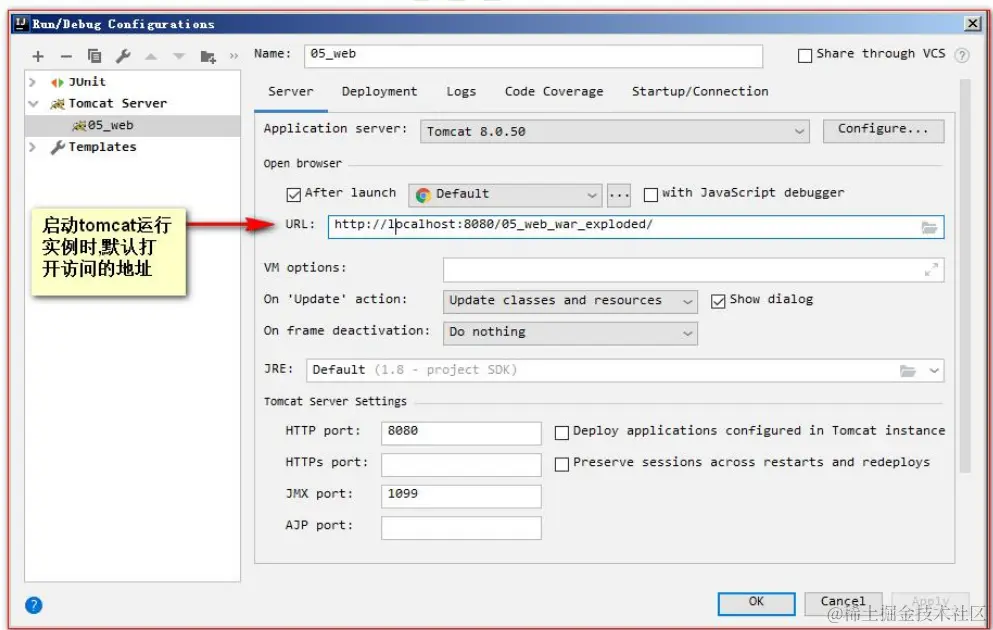Viewport: 993px width, 630px height.
Task: Enable Deploy applications configured in Tomcat instance
Action: (561, 432)
